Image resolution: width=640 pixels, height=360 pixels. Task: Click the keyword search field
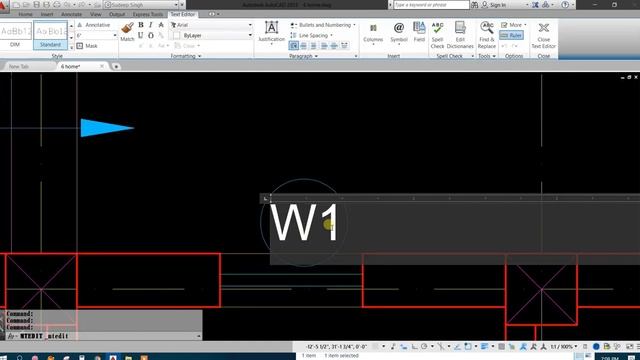pyautogui.click(x=431, y=5)
